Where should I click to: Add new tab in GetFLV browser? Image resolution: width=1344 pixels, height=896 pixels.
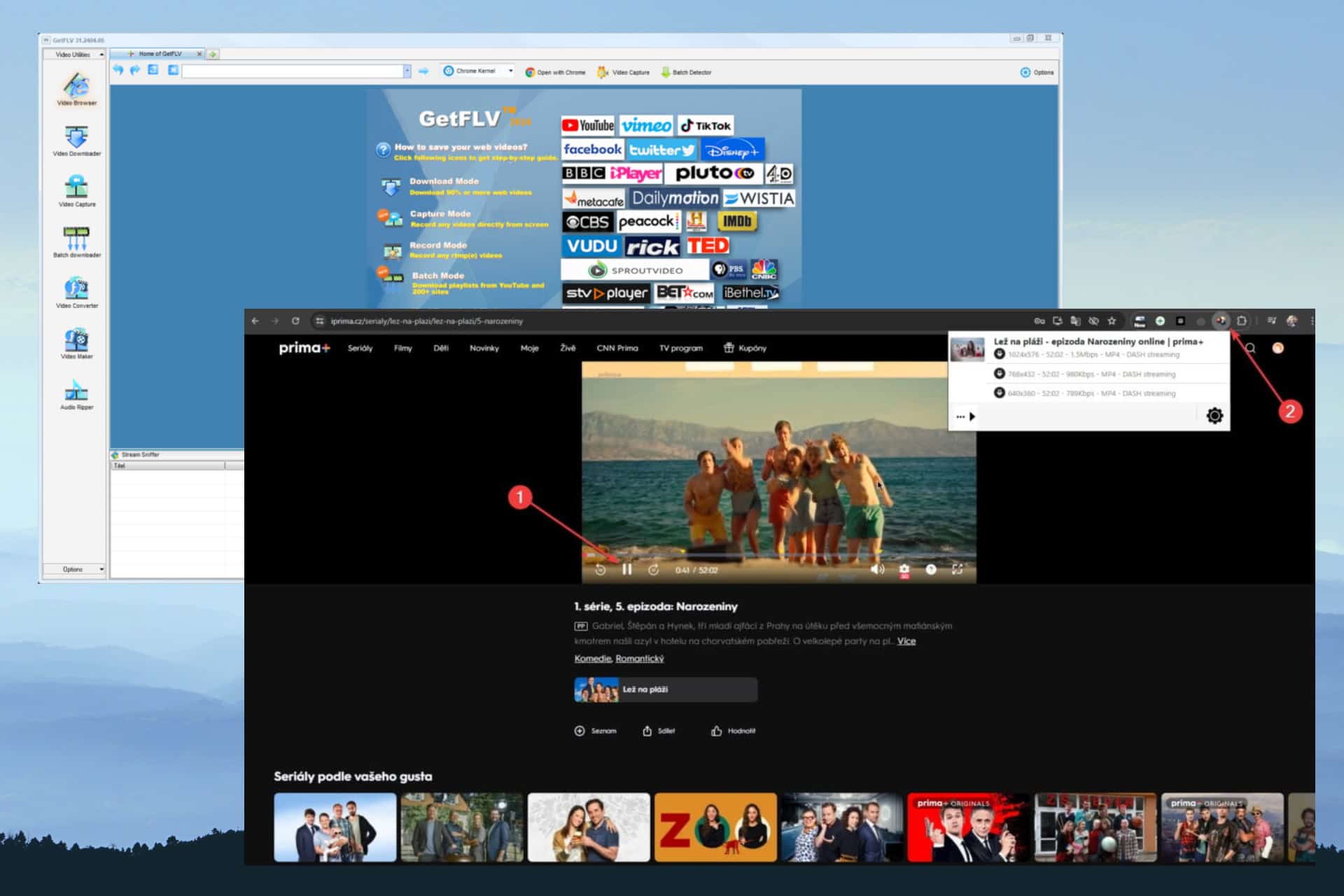point(213,54)
